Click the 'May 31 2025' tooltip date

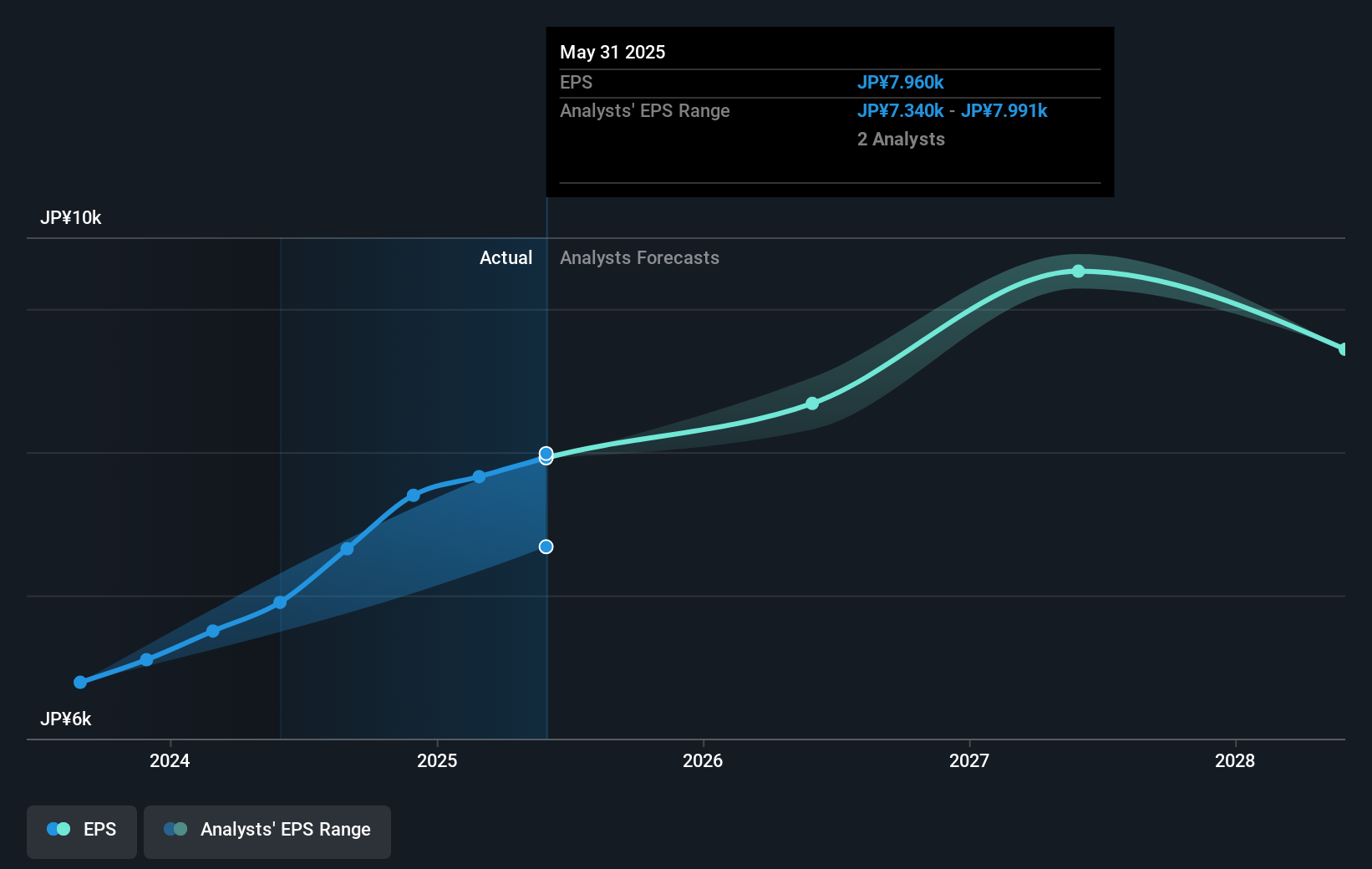click(x=612, y=52)
